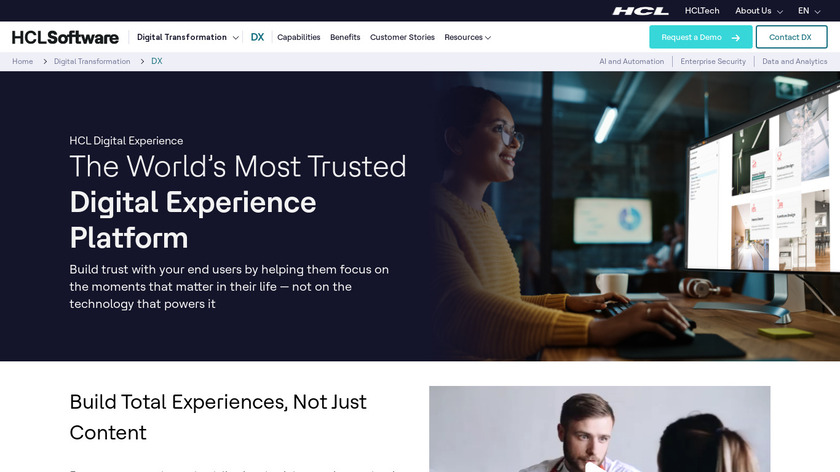Viewport: 840px width, 472px height.
Task: Select the Benefits nav item
Action: click(x=345, y=37)
